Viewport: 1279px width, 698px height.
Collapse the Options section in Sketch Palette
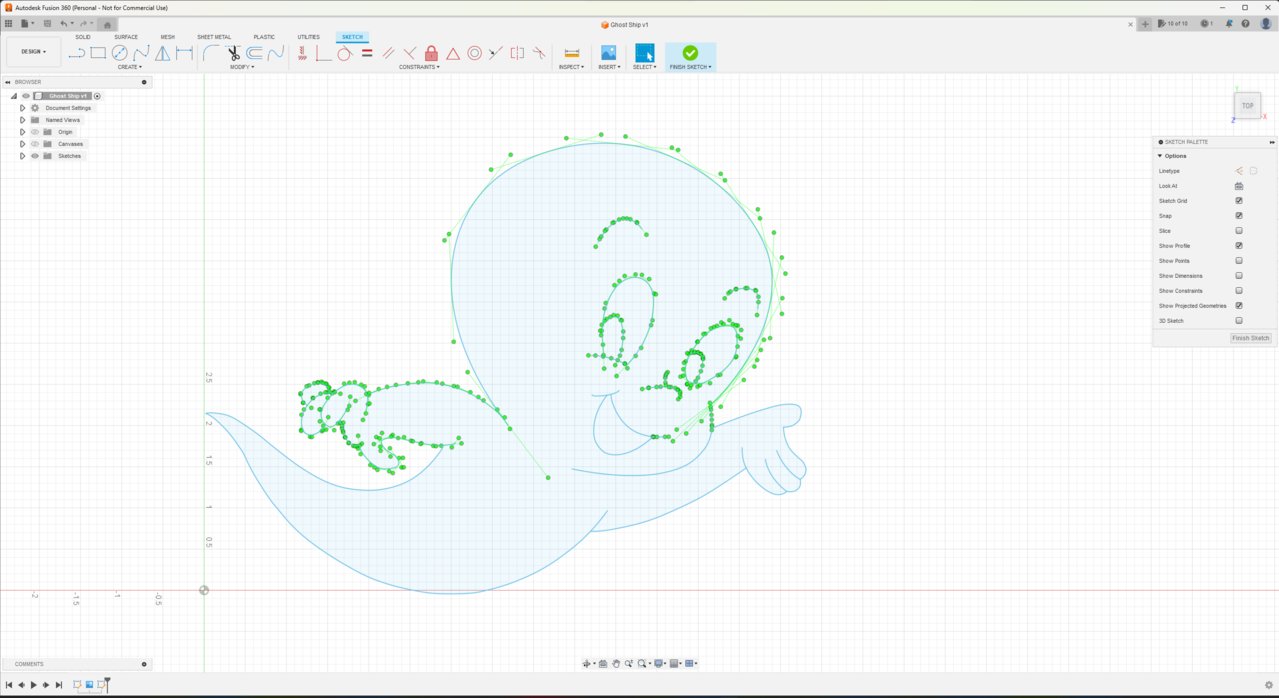(1160, 156)
